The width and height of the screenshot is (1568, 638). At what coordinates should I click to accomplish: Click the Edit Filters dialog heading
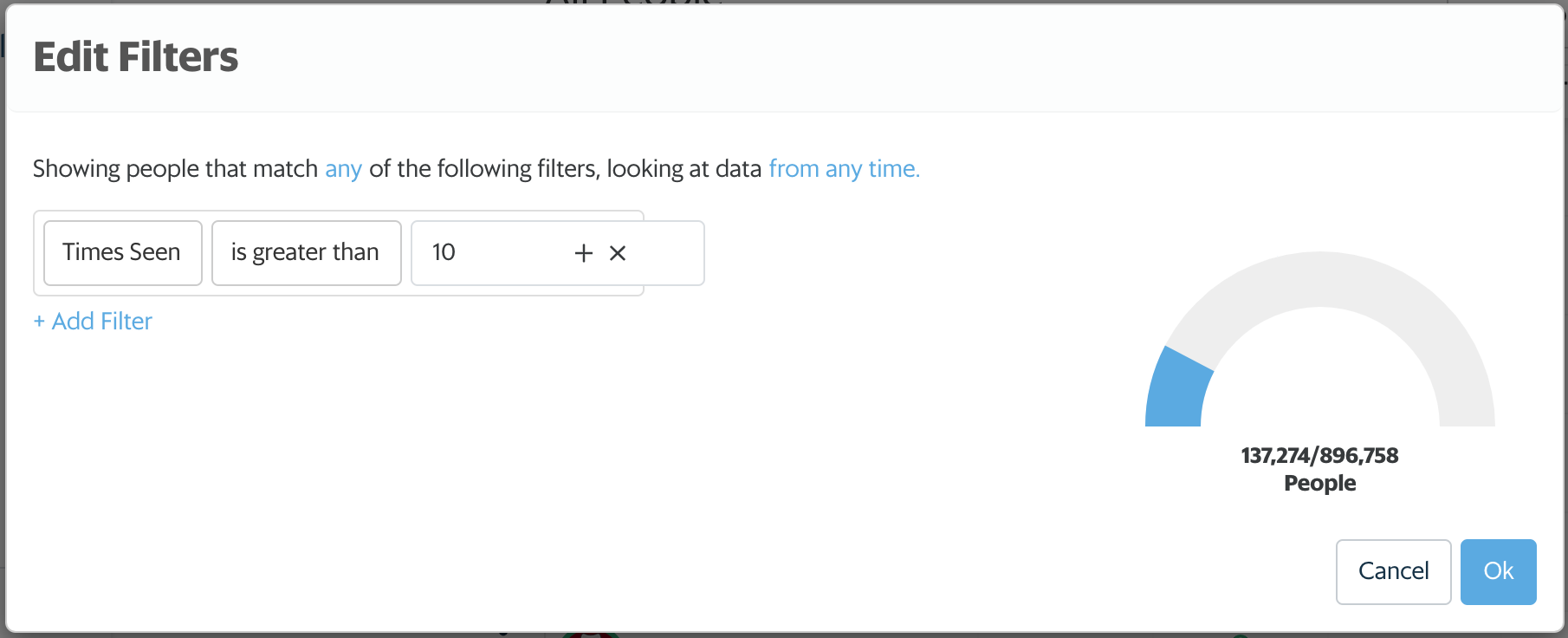click(x=136, y=57)
